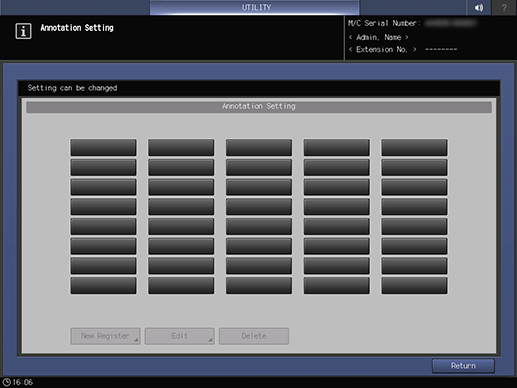Select the bottom-left blank annotation slot
The image size is (517, 388).
[x=103, y=286]
